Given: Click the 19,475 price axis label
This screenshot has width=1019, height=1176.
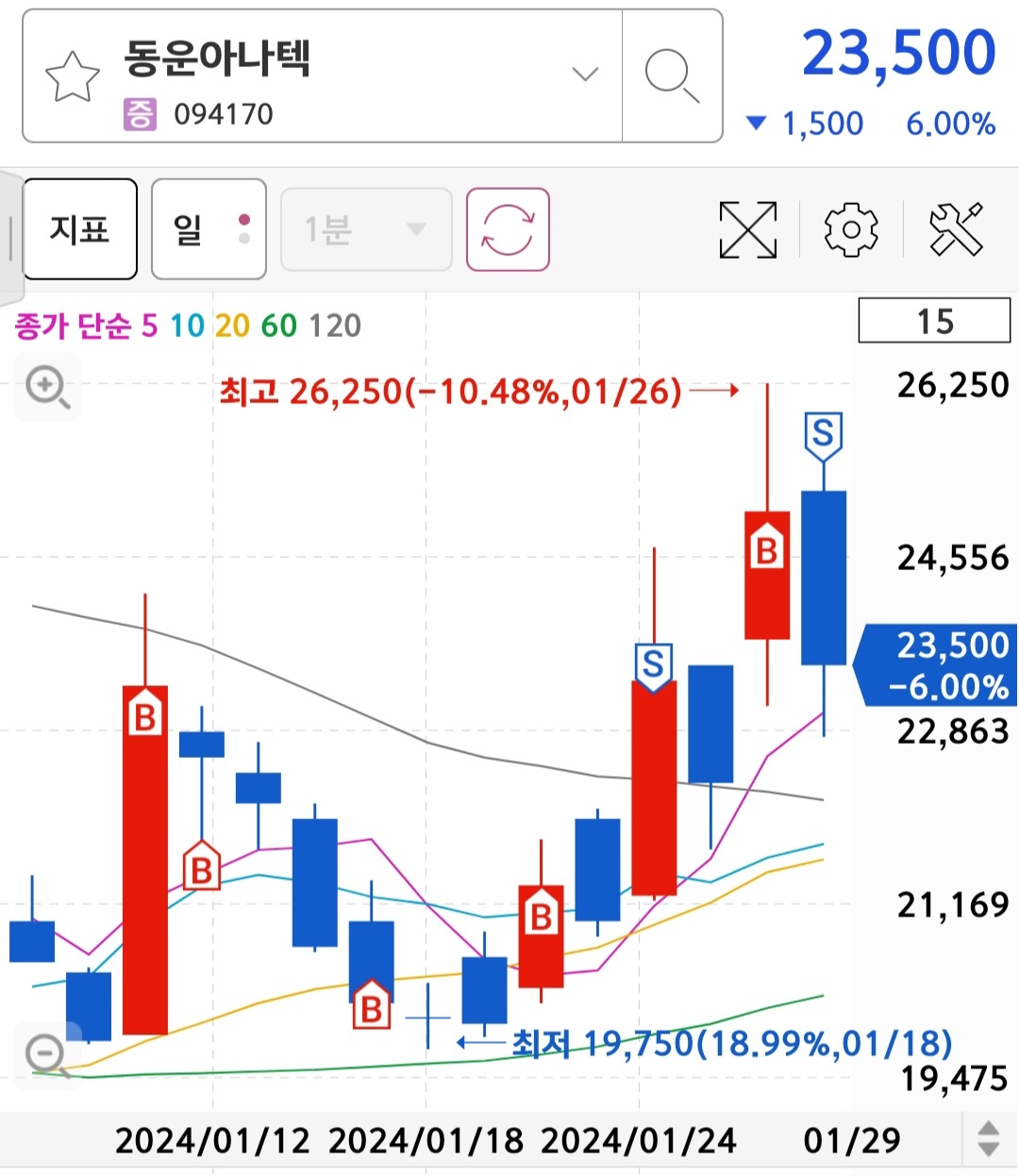Looking at the screenshot, I should 953,1078.
